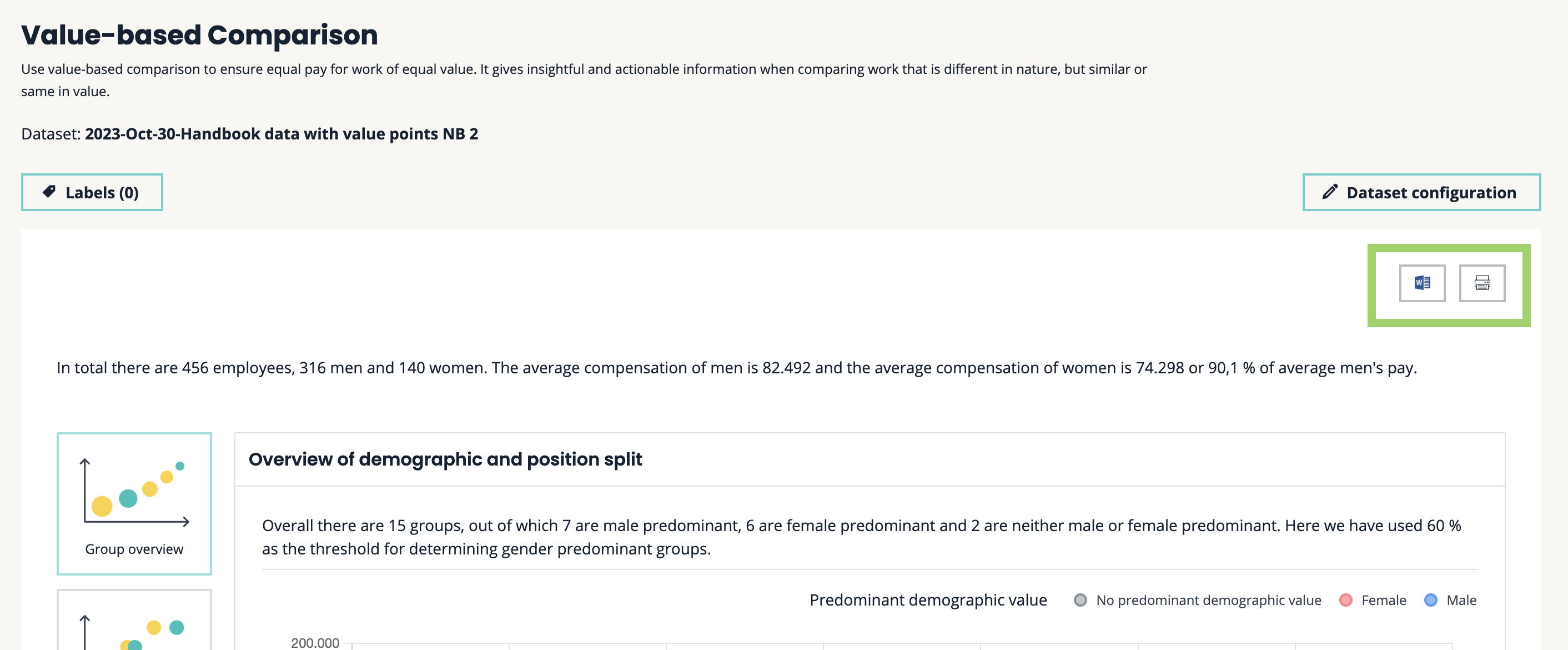Screen dimensions: 1568x650
Task: Toggle 'No predominant demographic value' legend label
Action: click(1208, 600)
